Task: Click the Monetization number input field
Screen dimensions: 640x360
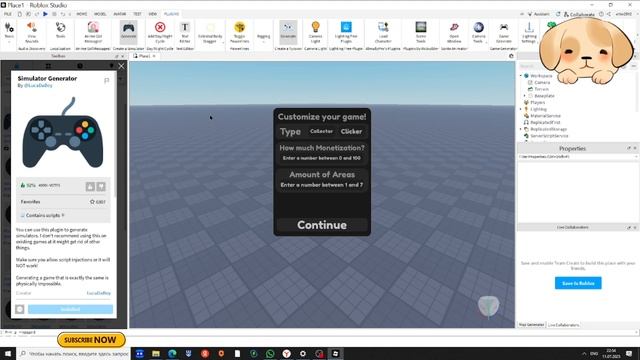Action: click(322, 158)
